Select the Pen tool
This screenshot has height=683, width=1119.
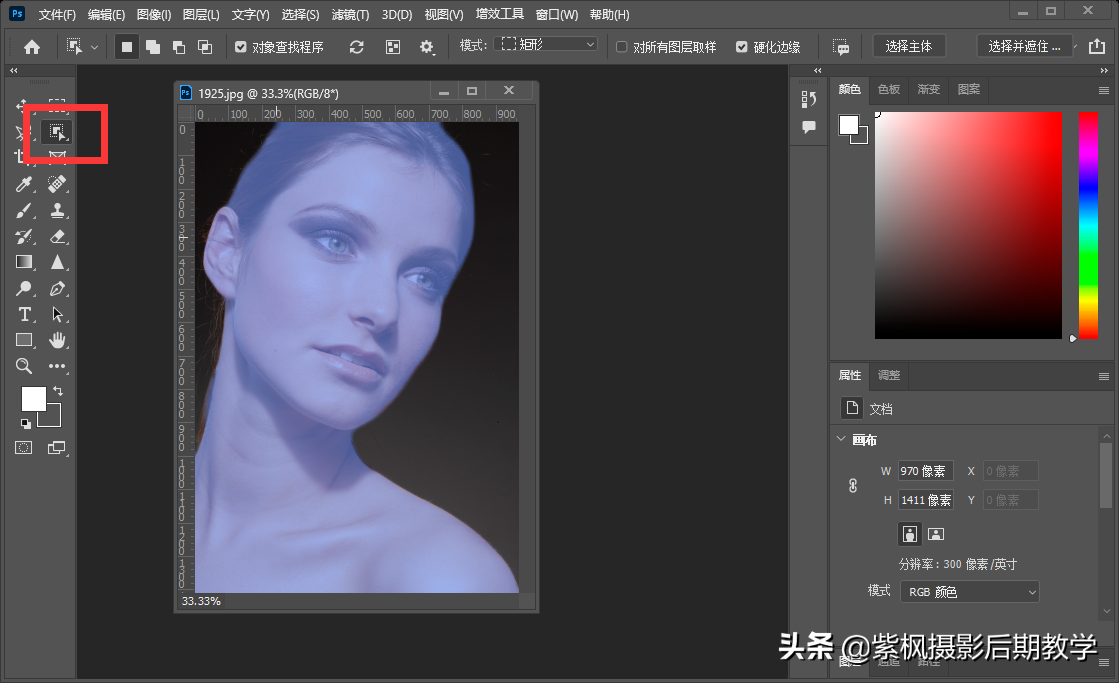click(x=57, y=288)
